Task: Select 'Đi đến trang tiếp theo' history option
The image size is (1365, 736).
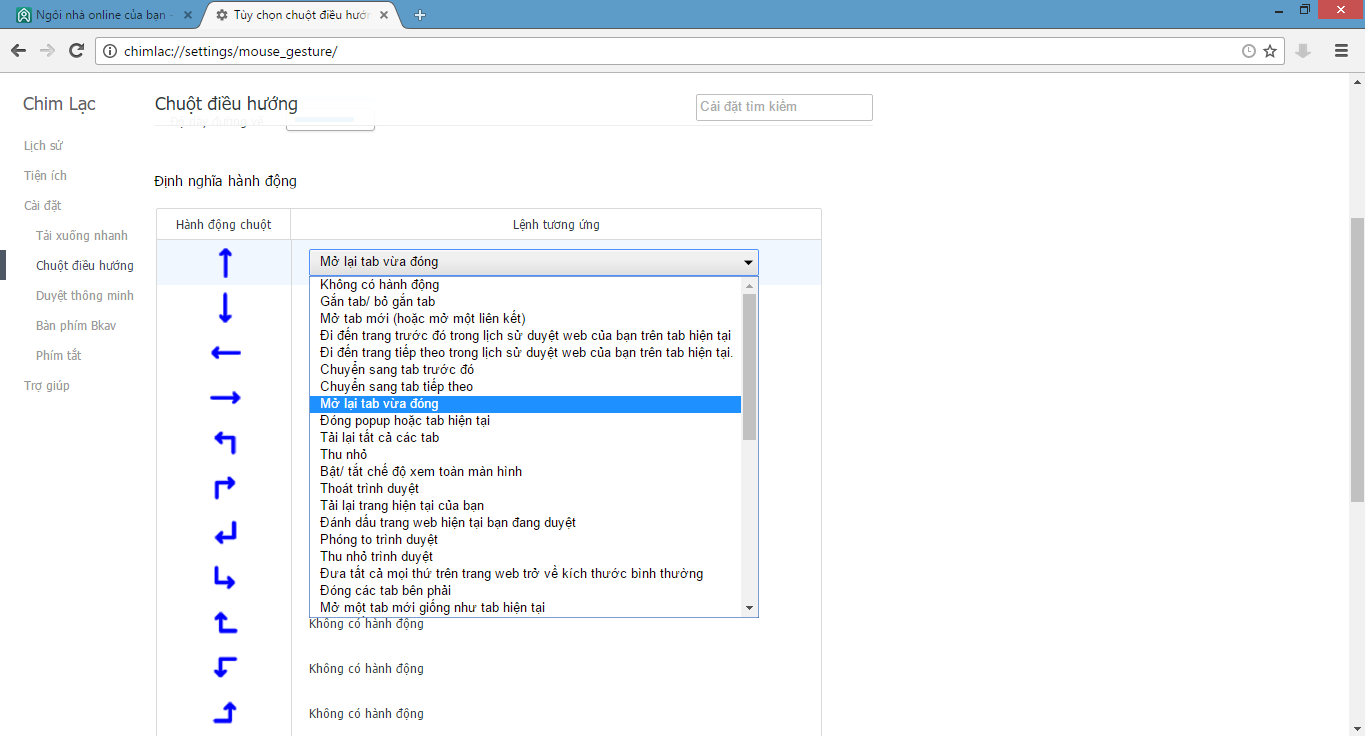Action: [525, 353]
